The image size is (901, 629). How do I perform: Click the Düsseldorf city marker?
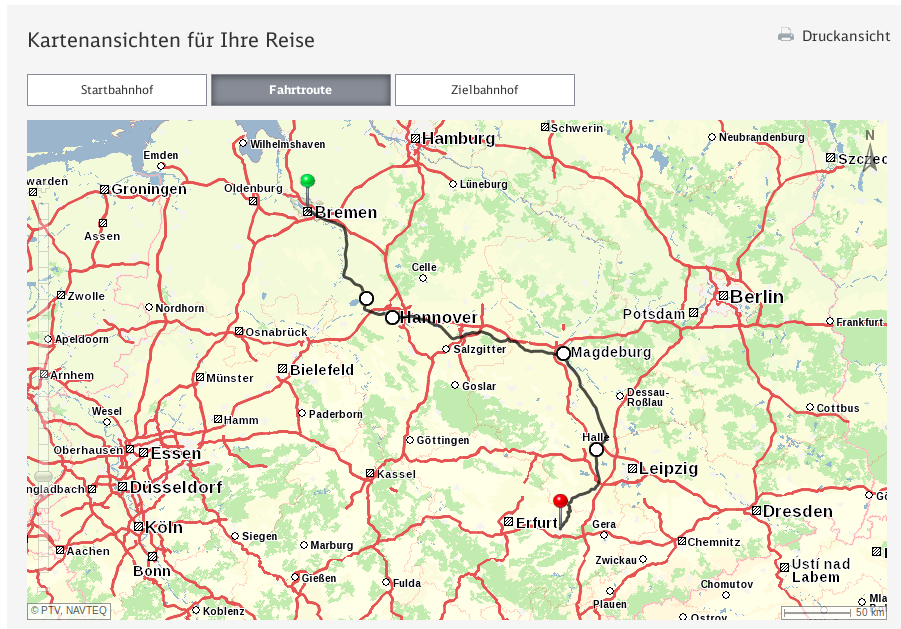click(x=122, y=487)
